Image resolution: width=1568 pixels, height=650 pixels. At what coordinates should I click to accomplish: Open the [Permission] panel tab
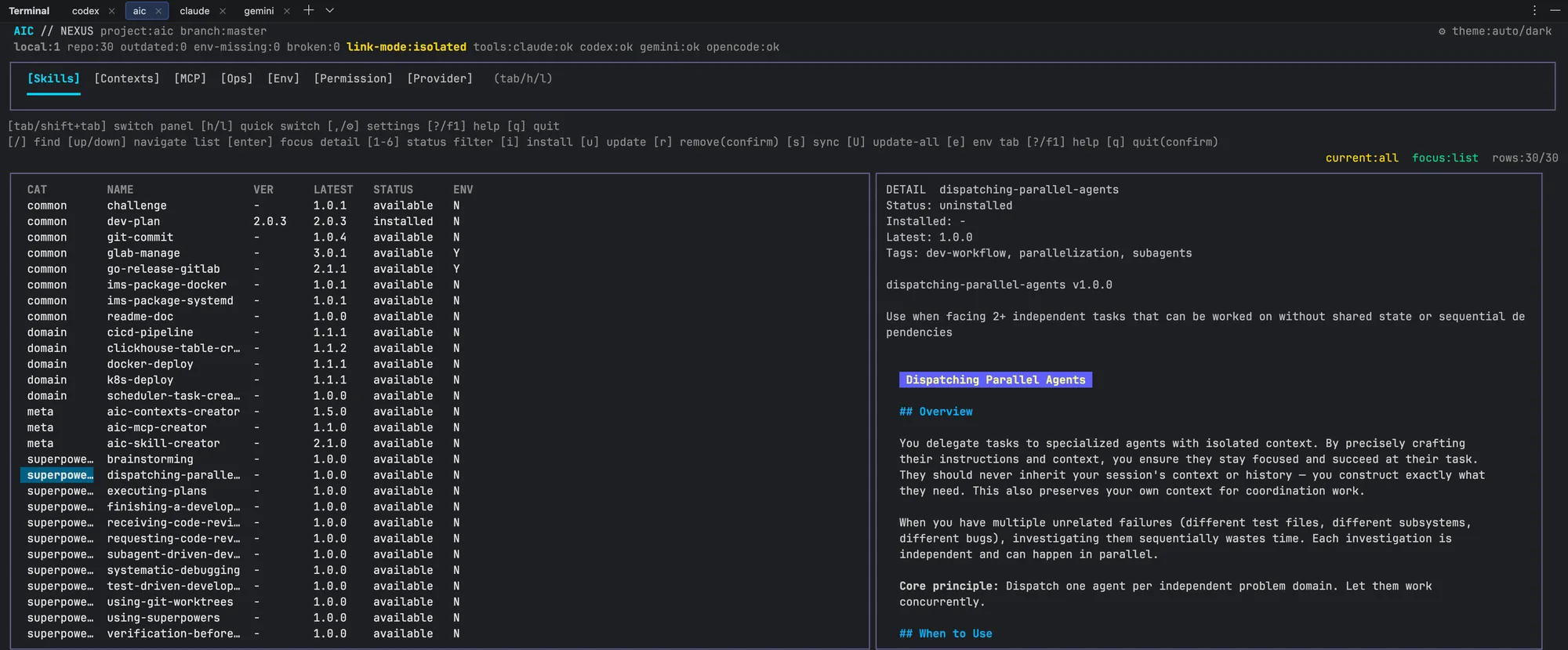tap(354, 78)
